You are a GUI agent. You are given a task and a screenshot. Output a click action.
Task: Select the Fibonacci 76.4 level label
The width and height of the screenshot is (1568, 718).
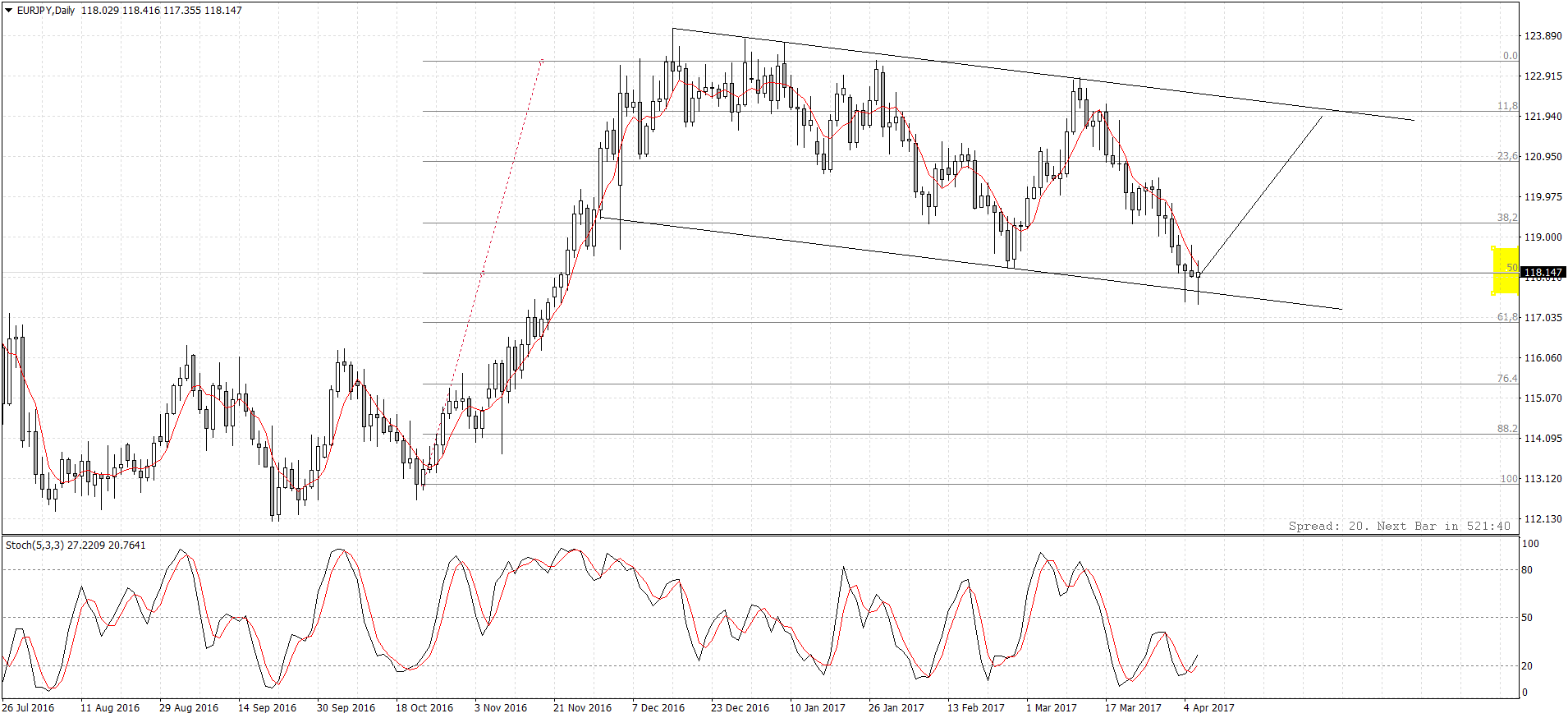[x=1508, y=379]
